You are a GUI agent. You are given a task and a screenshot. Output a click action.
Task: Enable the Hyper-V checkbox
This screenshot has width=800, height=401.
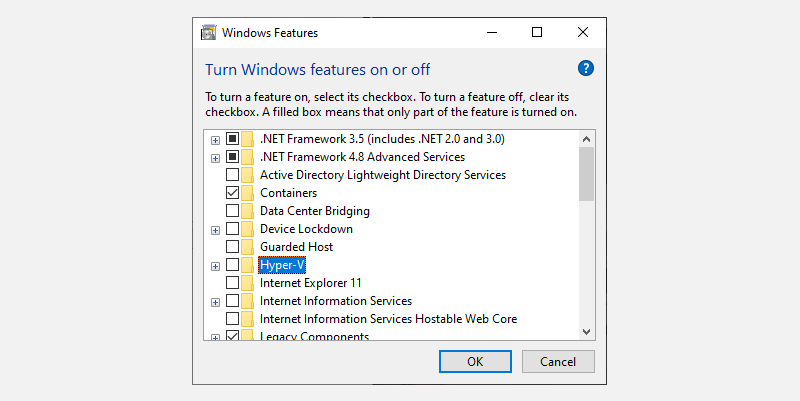click(x=232, y=265)
